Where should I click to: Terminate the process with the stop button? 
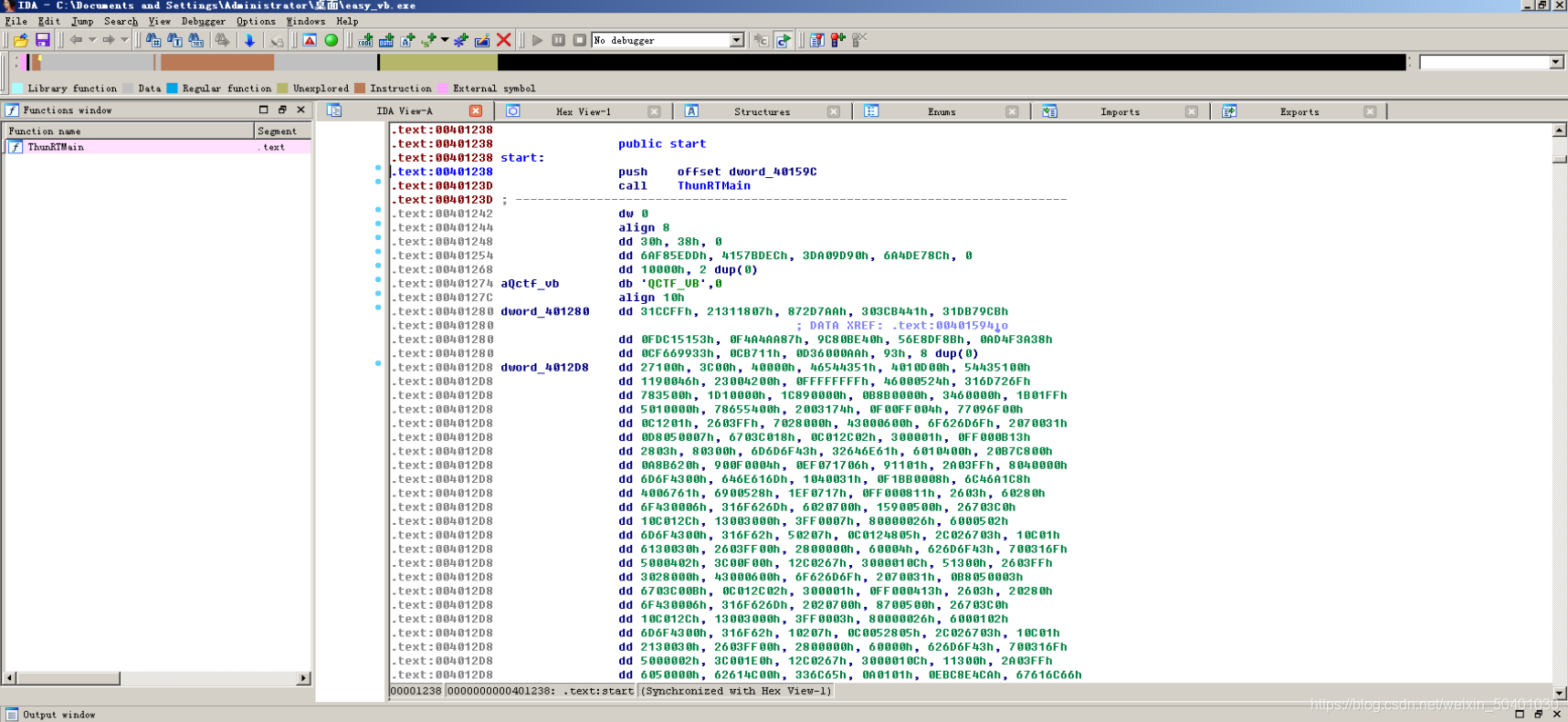pyautogui.click(x=579, y=40)
